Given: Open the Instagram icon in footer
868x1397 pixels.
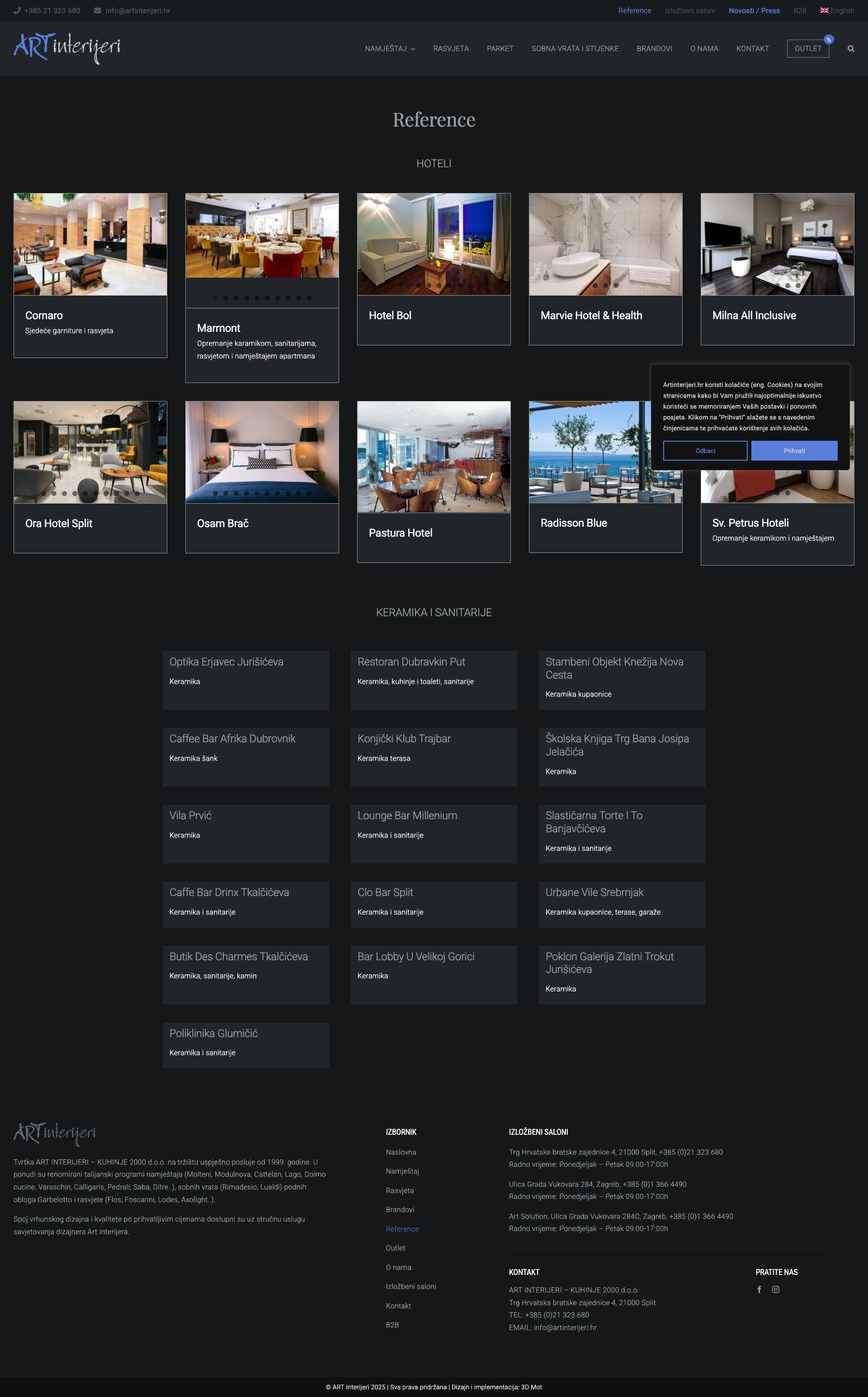Looking at the screenshot, I should tap(776, 1289).
